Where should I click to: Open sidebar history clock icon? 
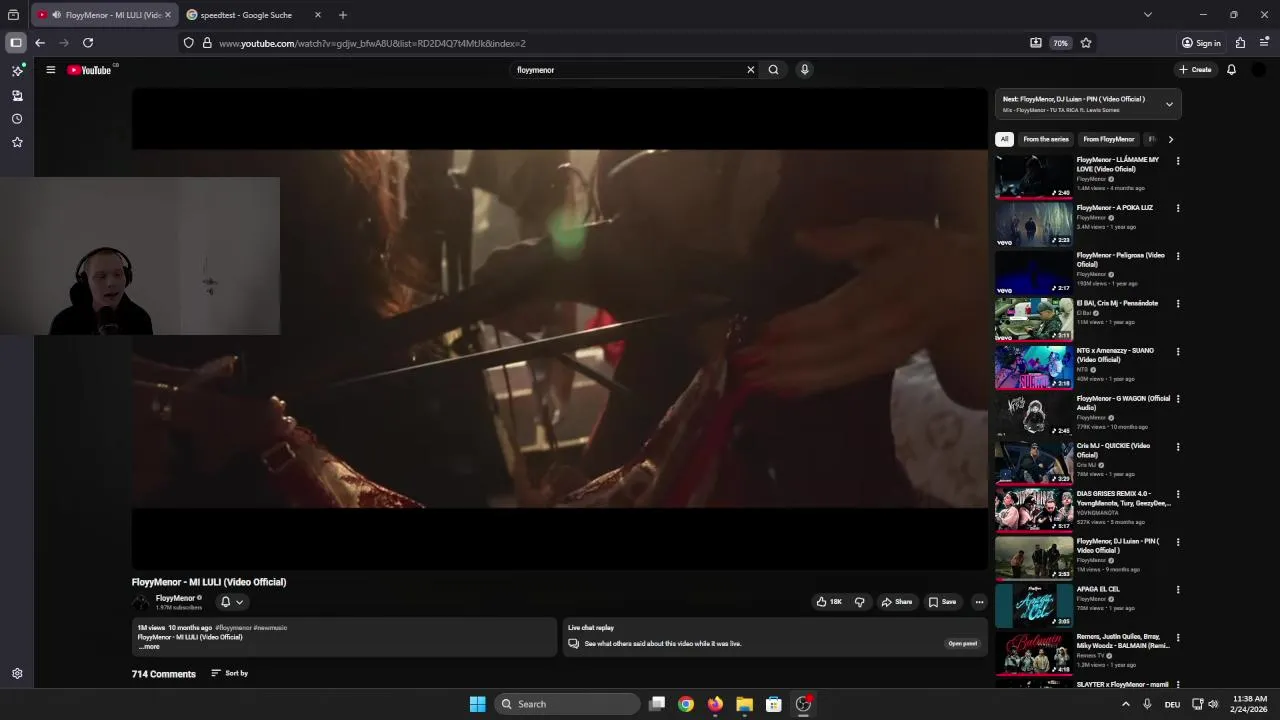click(x=17, y=119)
